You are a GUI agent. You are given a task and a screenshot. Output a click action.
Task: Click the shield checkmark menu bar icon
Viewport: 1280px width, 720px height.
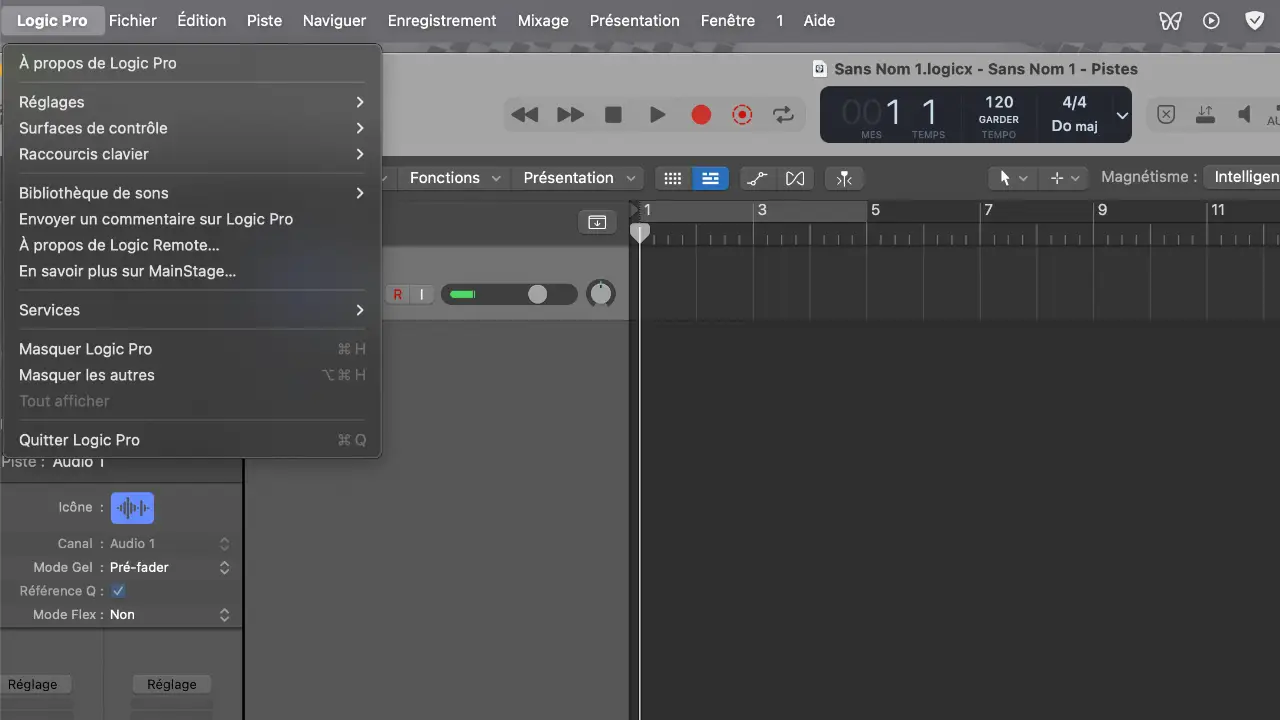pos(1254,20)
